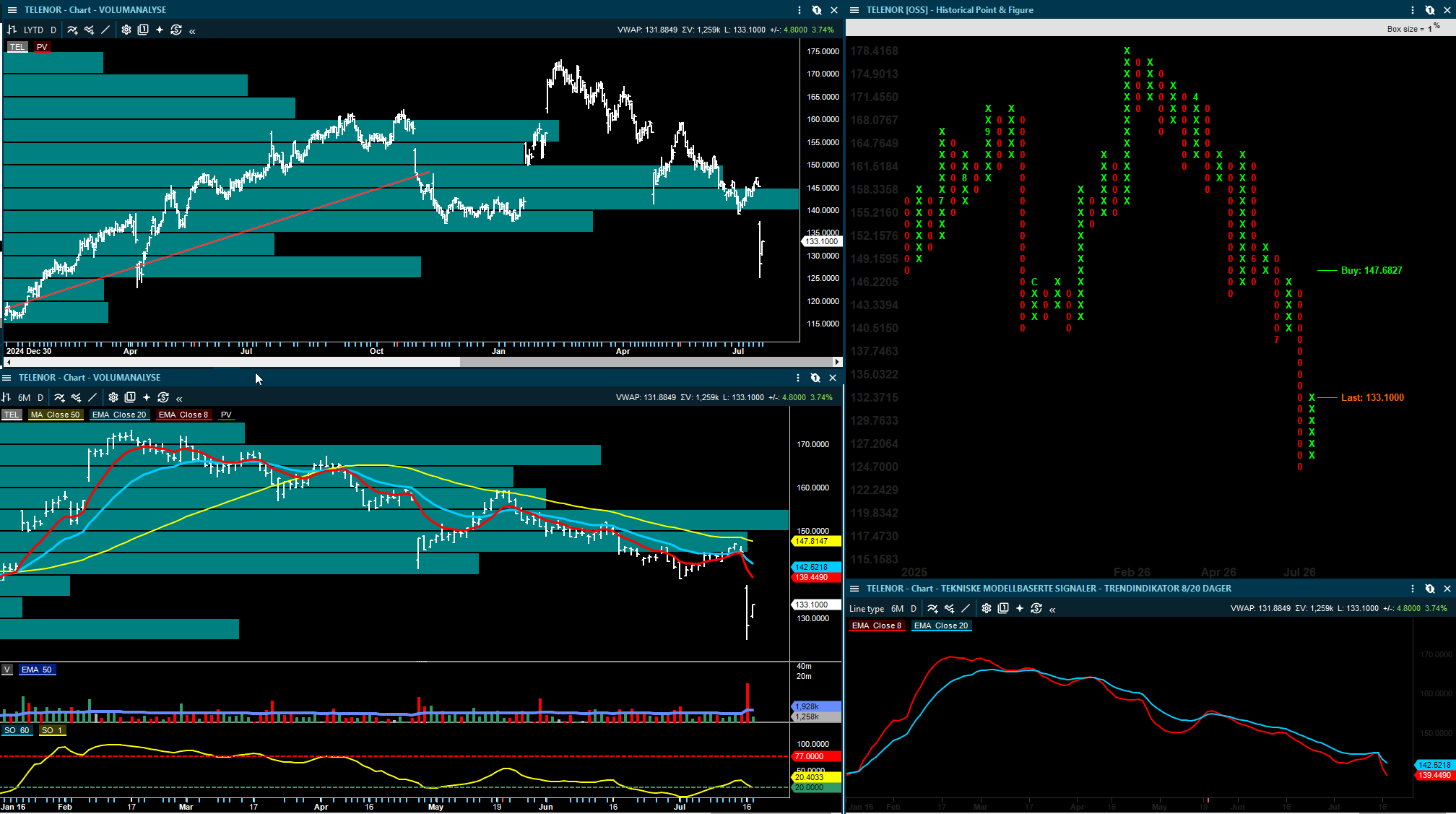The width and height of the screenshot is (1456, 814).
Task: Click Trendindikator chart title tab
Action: point(1049,589)
